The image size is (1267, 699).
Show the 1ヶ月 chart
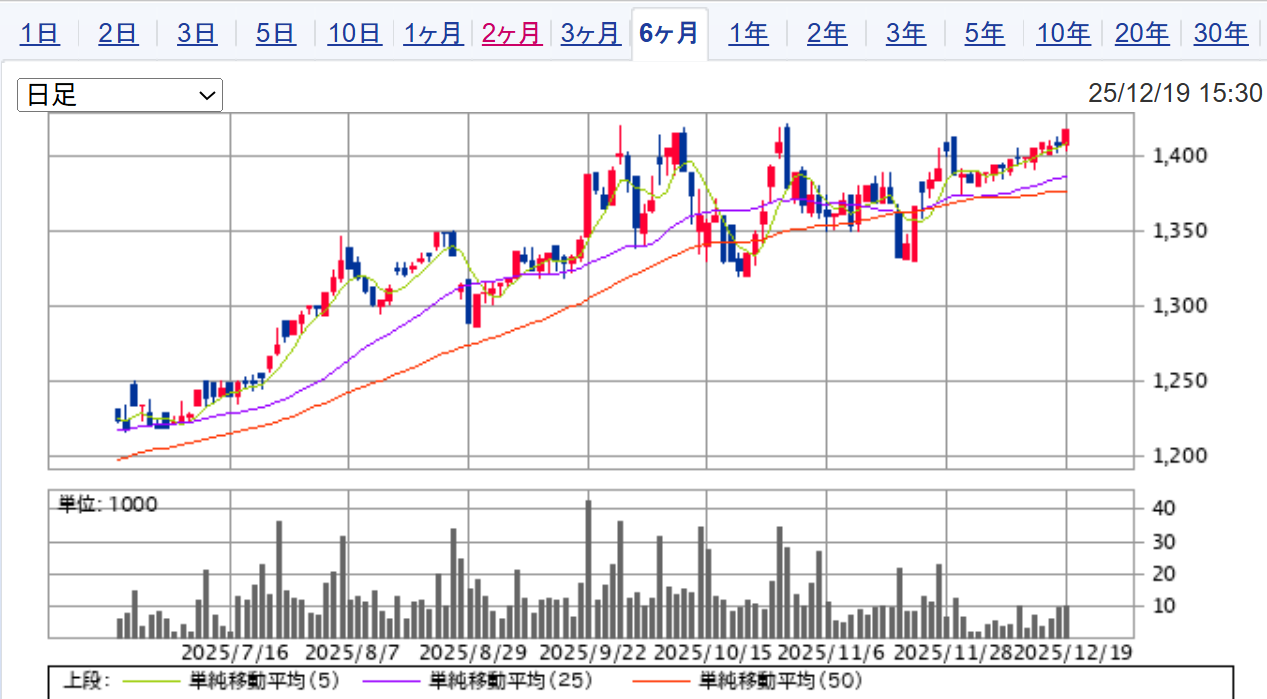(x=433, y=34)
